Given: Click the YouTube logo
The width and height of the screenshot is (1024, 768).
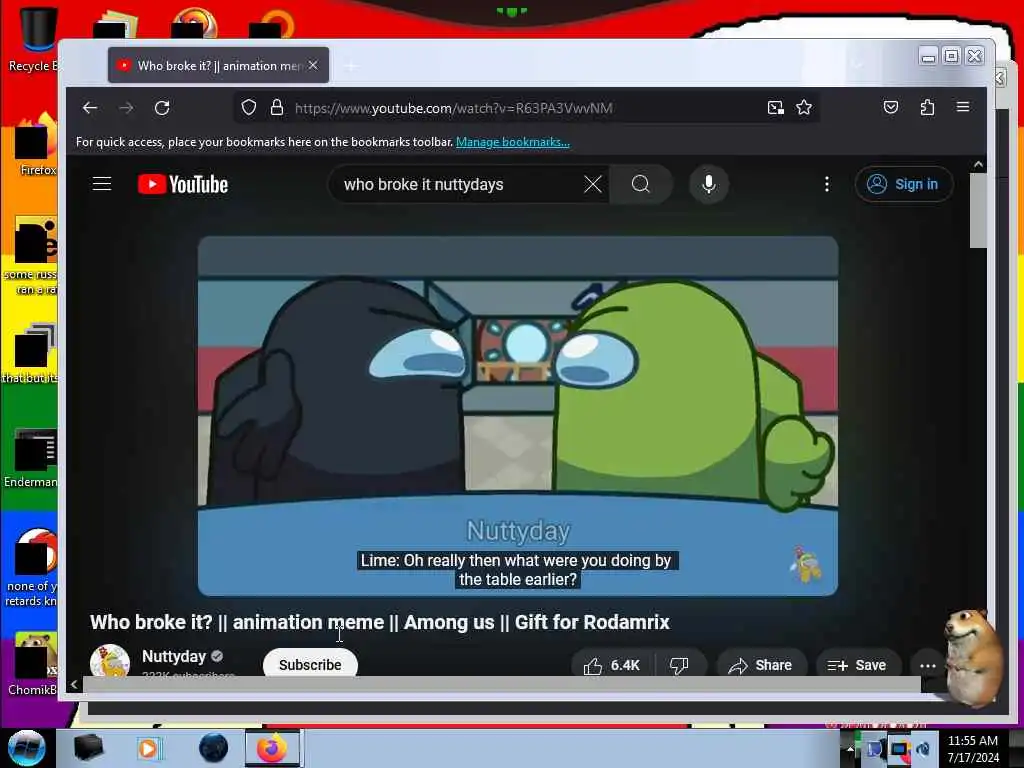Looking at the screenshot, I should [183, 185].
